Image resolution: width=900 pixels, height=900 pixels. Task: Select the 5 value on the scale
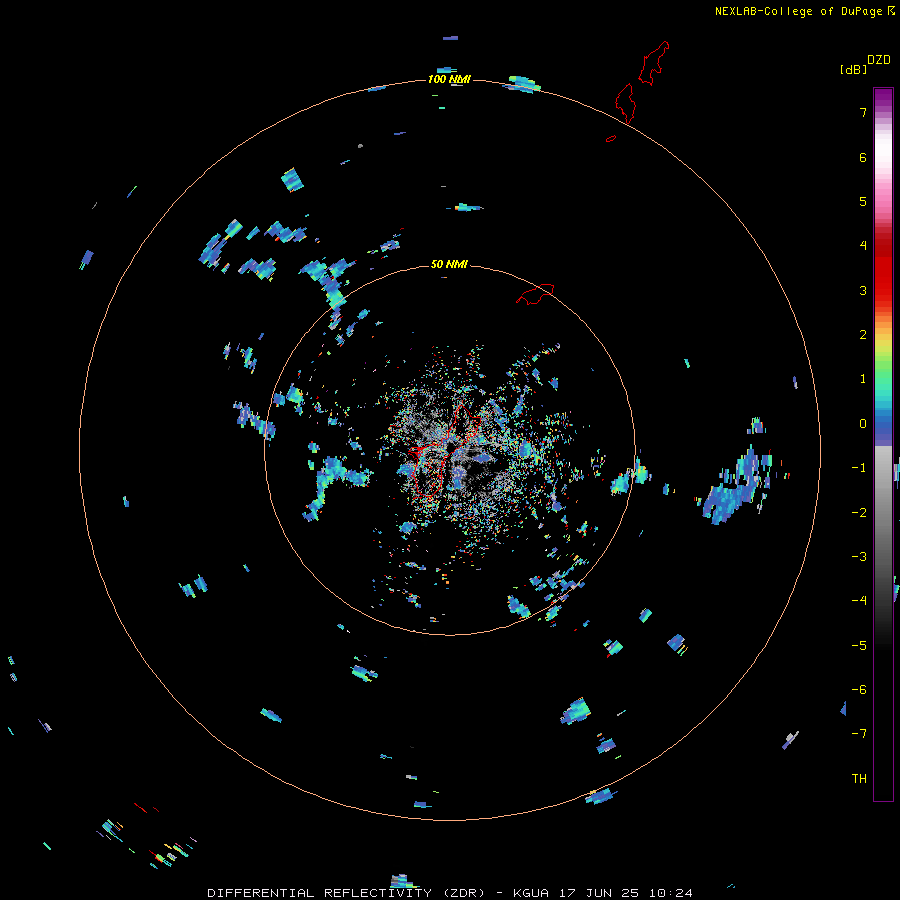point(863,201)
